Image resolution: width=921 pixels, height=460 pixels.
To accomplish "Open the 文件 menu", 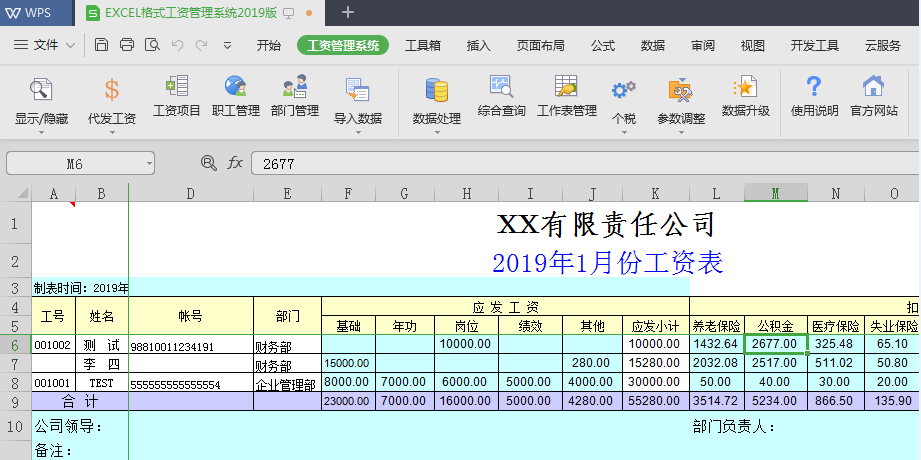I will coord(45,45).
